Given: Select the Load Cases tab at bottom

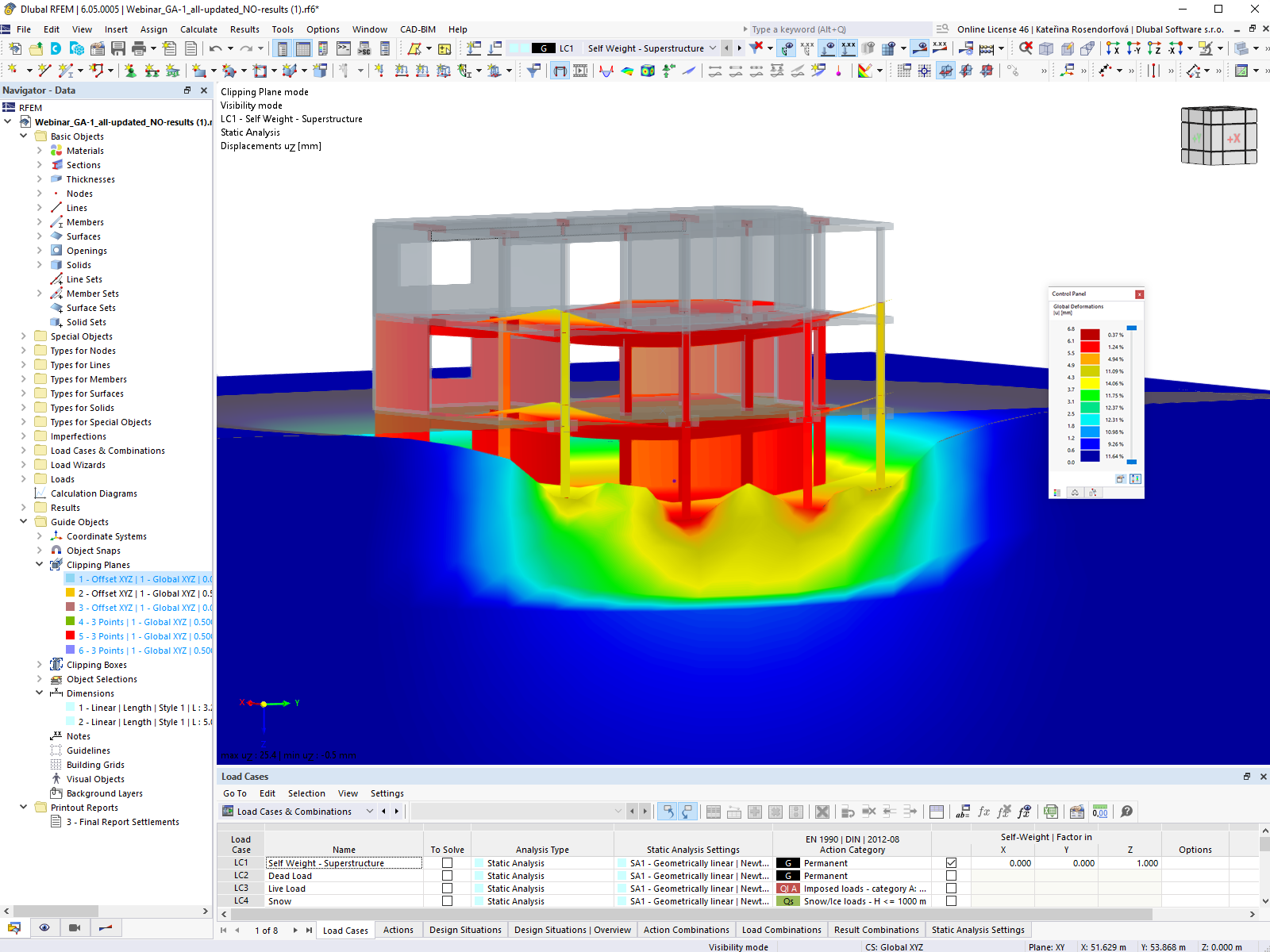Looking at the screenshot, I should pyautogui.click(x=344, y=929).
